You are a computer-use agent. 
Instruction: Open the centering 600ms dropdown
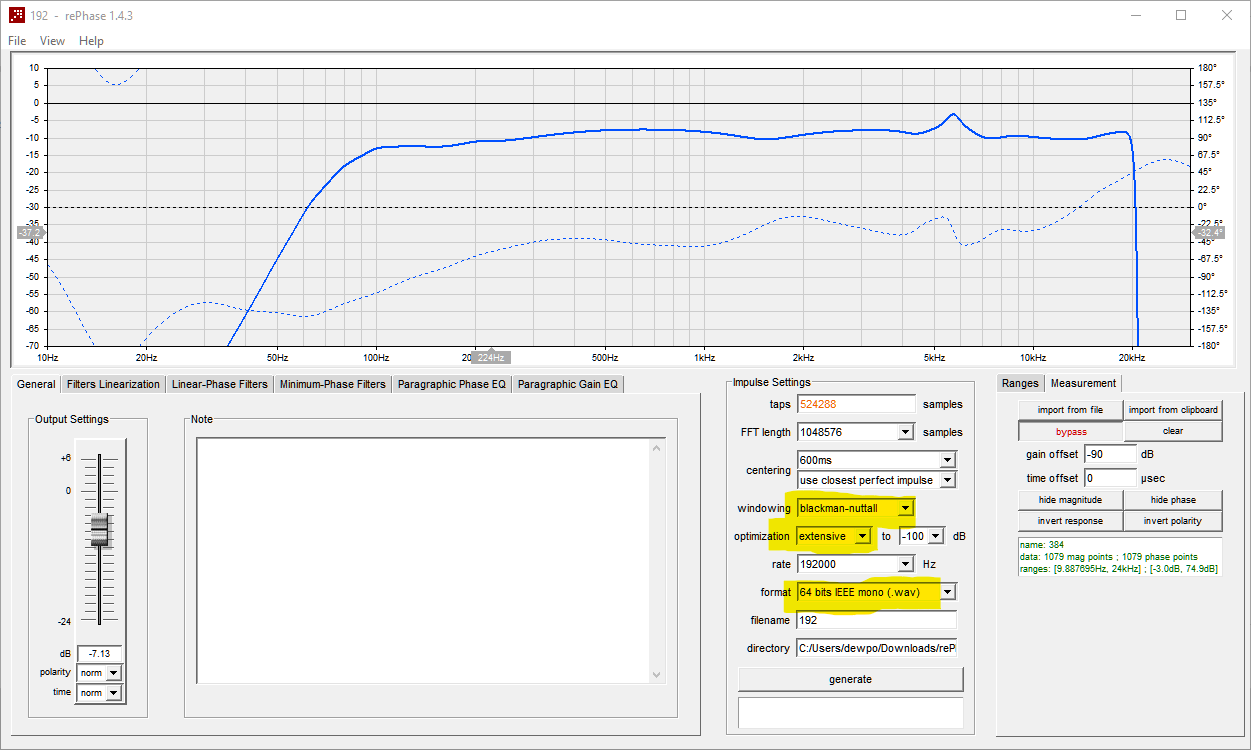pyautogui.click(x=877, y=460)
